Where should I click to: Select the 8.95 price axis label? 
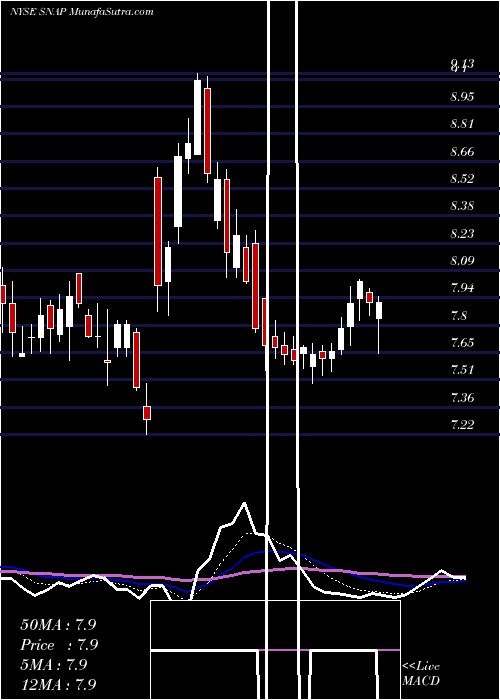pyautogui.click(x=462, y=97)
